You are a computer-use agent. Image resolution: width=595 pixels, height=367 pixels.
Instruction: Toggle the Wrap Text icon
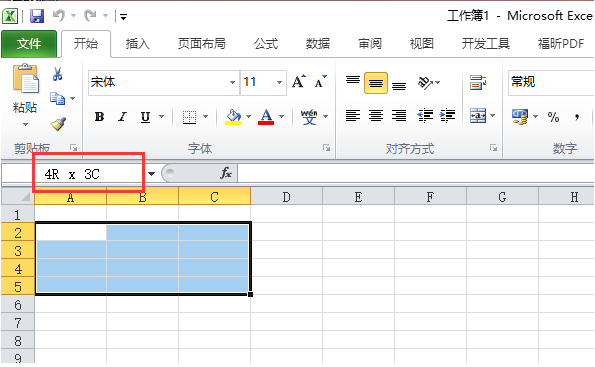pyautogui.click(x=478, y=82)
